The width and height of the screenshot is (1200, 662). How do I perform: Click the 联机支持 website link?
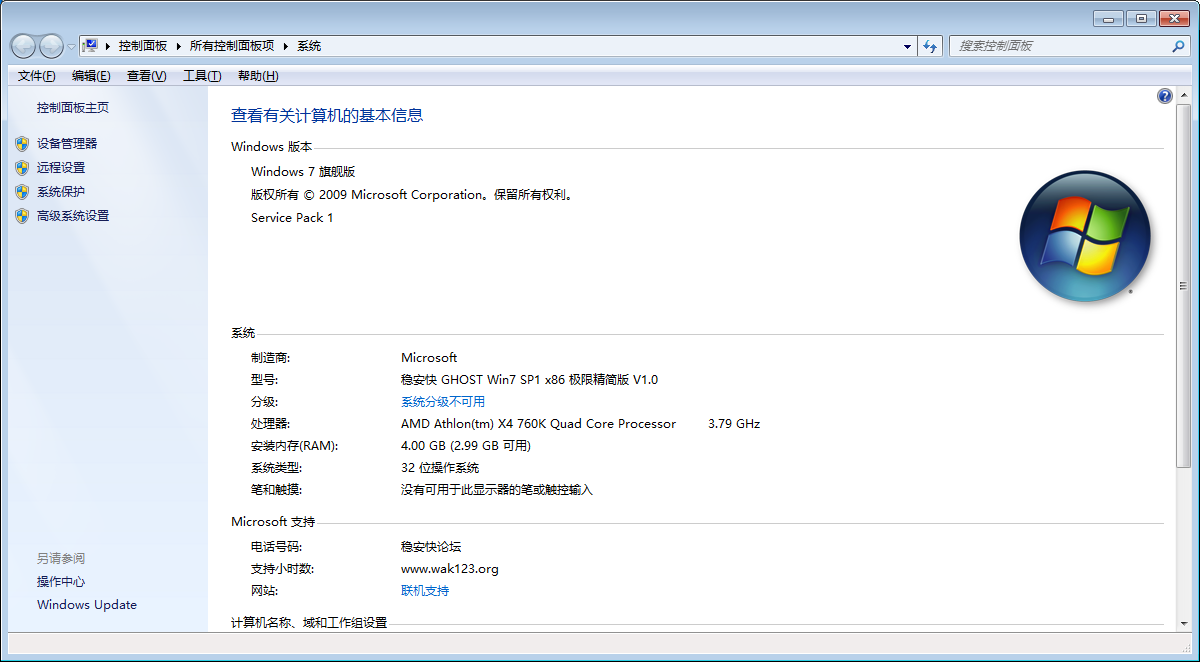[424, 590]
